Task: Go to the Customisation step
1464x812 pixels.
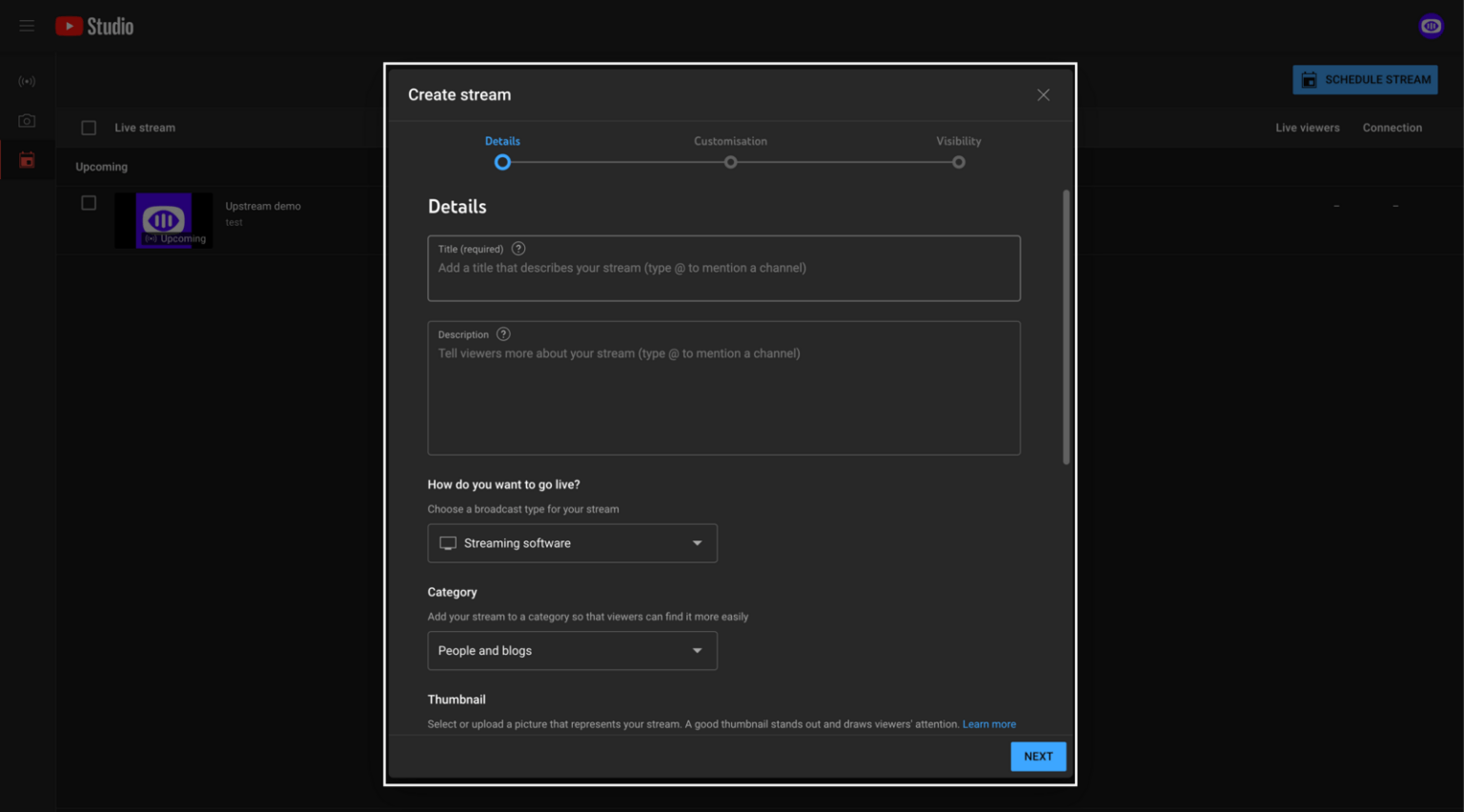Action: click(730, 162)
